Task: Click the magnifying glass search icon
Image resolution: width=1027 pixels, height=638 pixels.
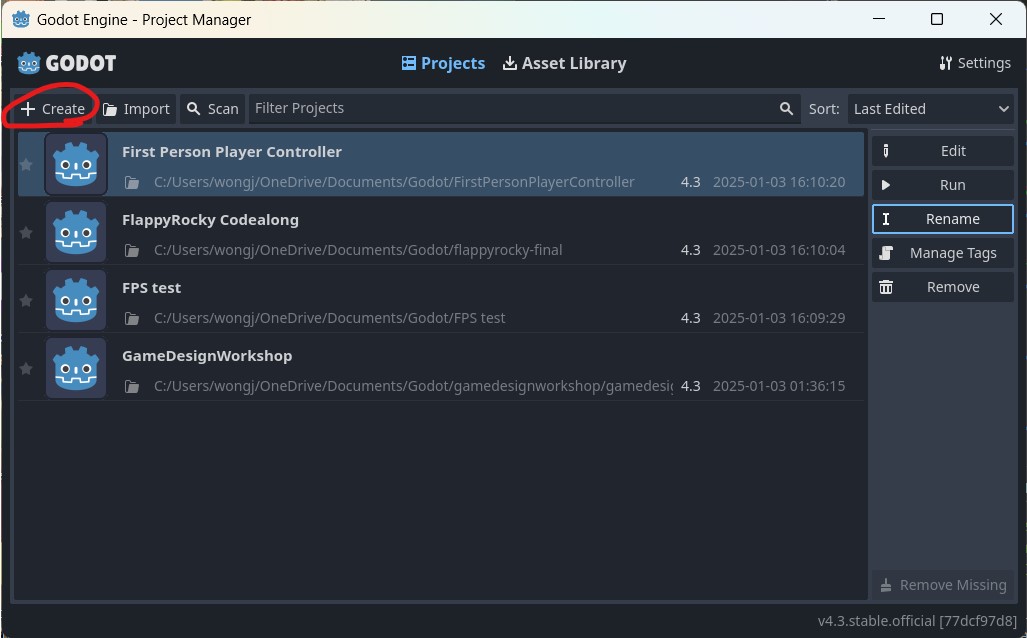Action: (786, 108)
